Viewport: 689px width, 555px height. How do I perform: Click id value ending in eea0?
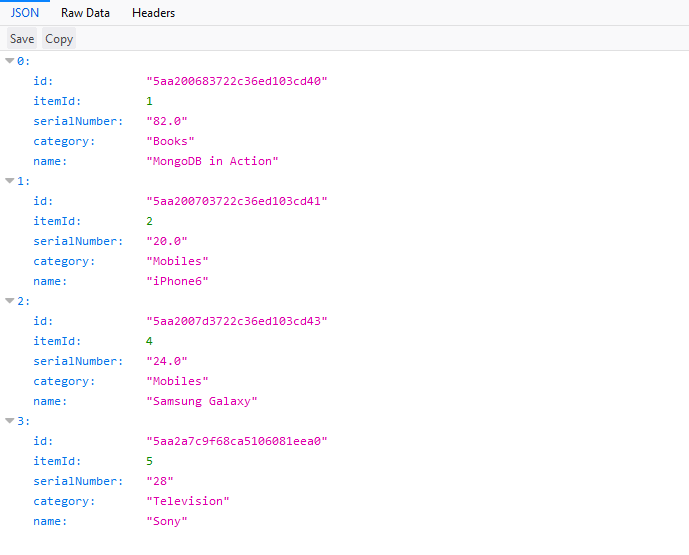237,441
